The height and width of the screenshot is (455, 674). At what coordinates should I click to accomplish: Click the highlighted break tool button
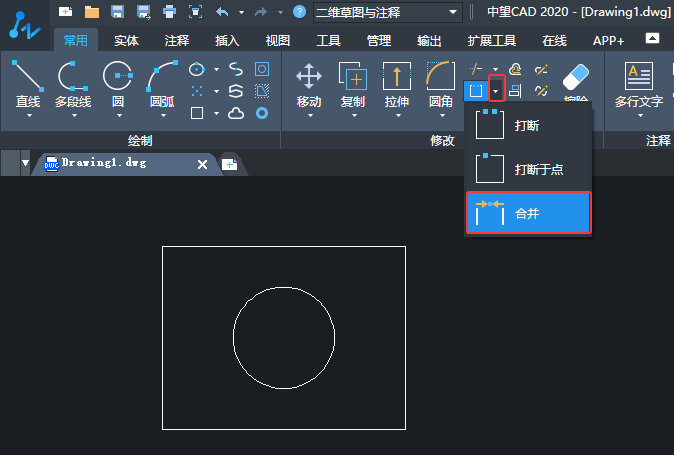coord(476,91)
